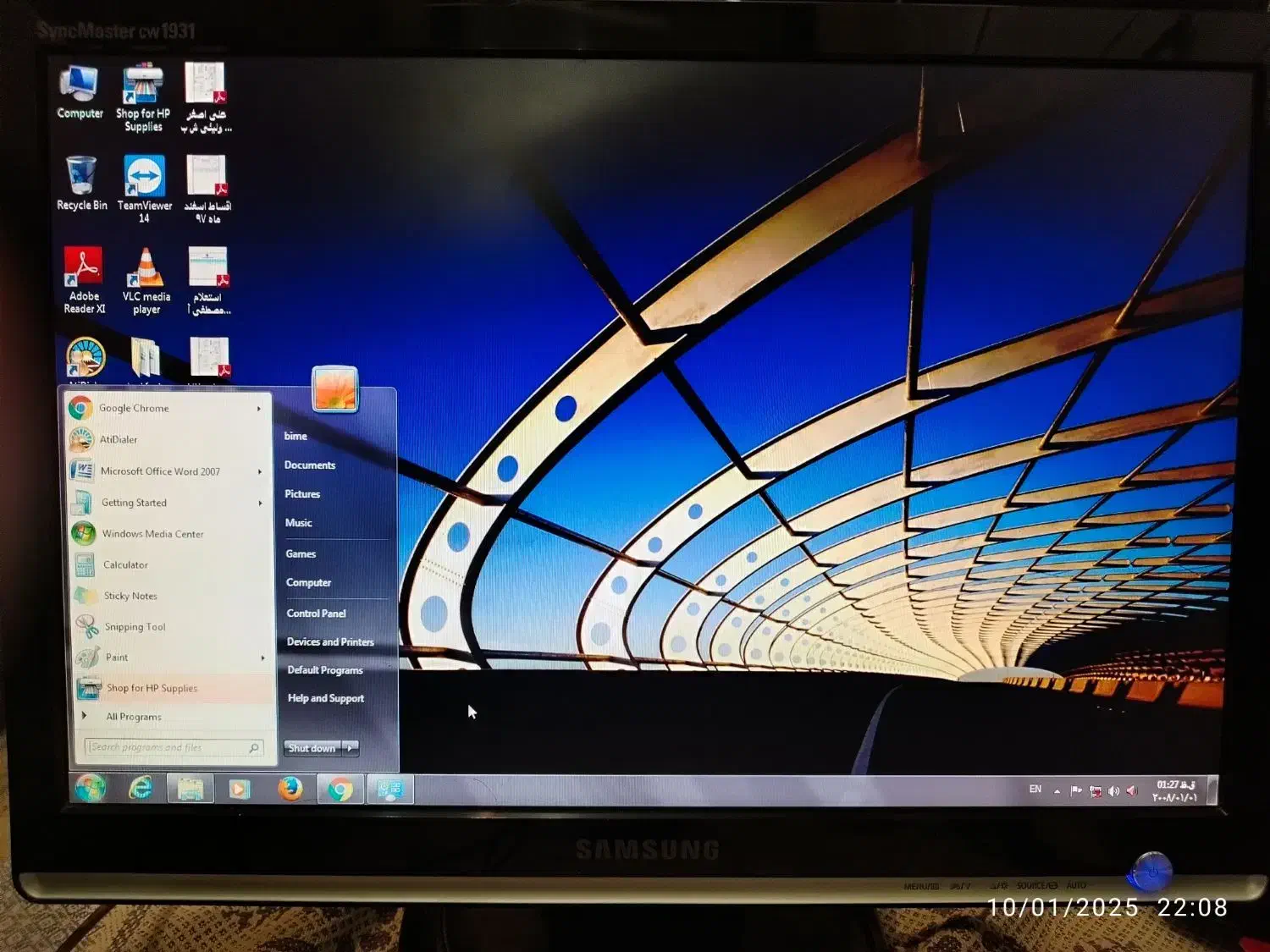
Task: Expand the Microsoft Office Word 2007 jump list
Action: [x=260, y=471]
